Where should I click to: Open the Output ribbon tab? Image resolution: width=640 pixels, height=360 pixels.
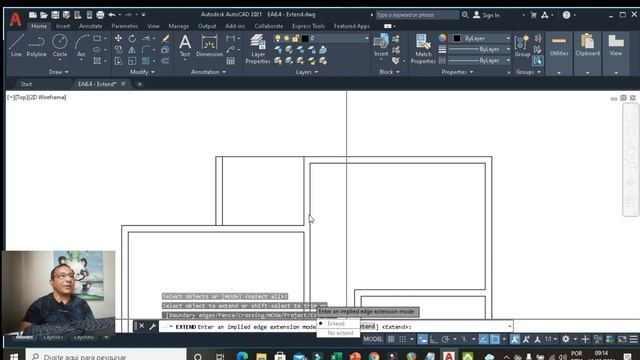pyautogui.click(x=207, y=26)
